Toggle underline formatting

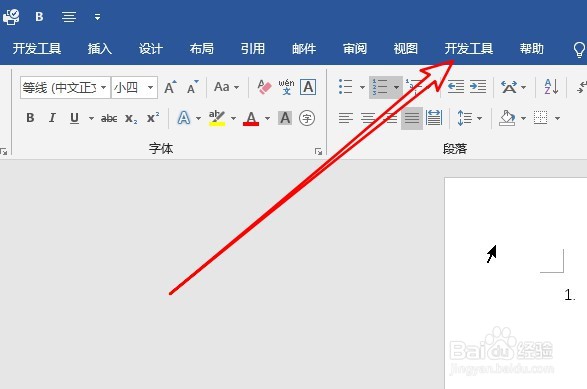(74, 118)
